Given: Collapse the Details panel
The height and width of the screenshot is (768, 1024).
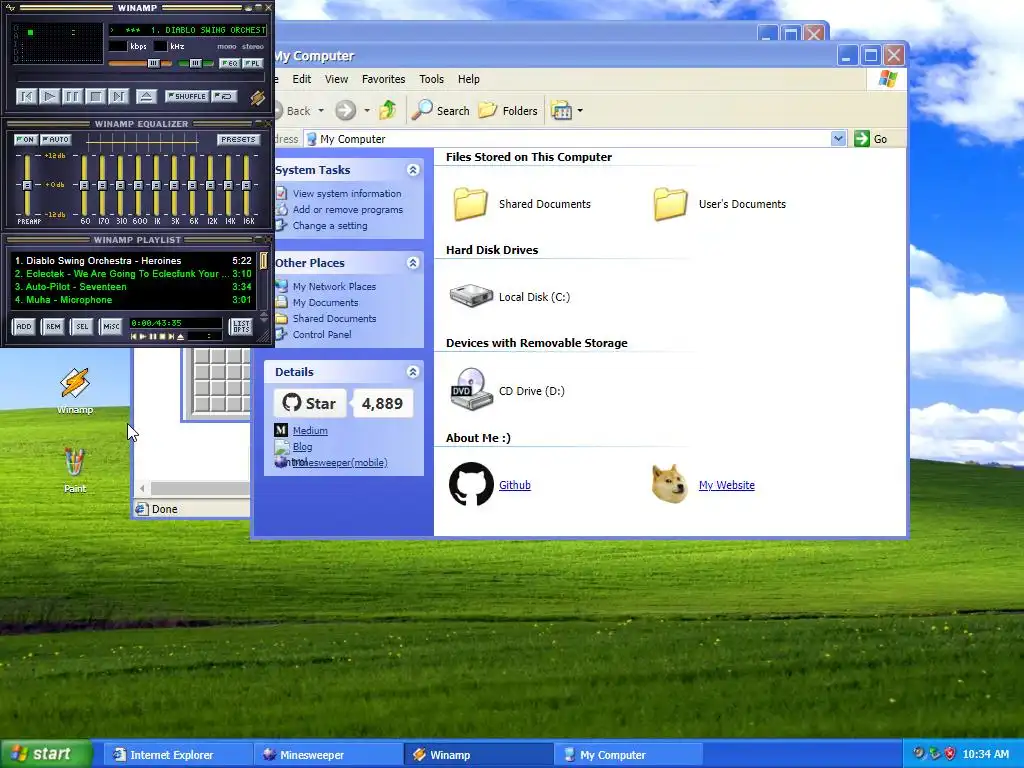Looking at the screenshot, I should (x=413, y=372).
